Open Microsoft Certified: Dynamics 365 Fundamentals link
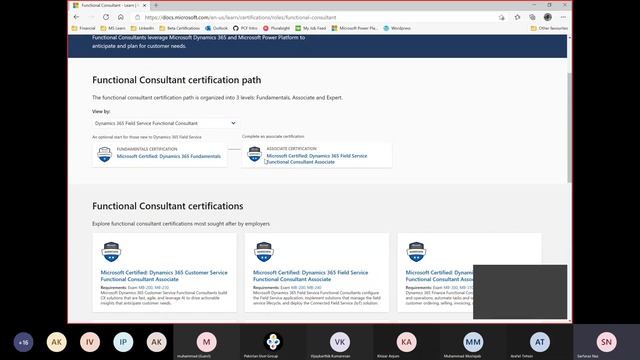This screenshot has width=640, height=360. [x=169, y=156]
